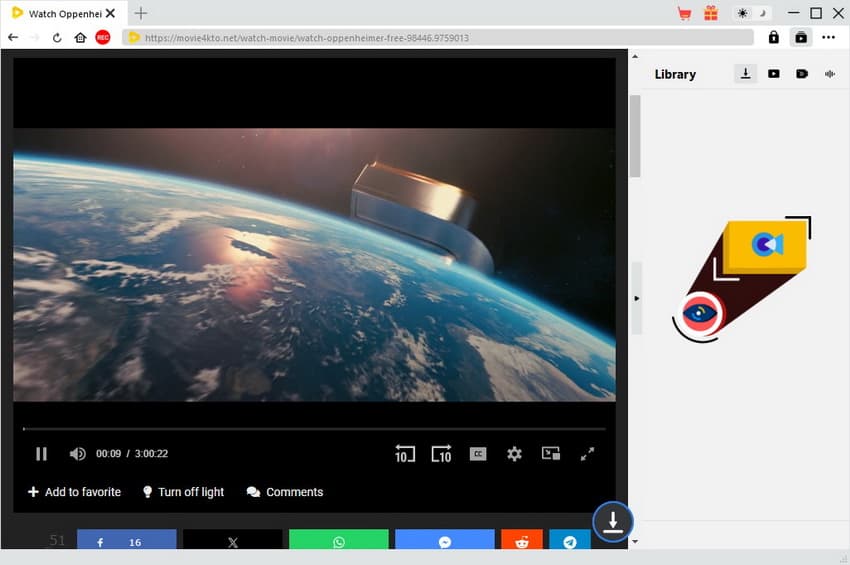This screenshot has width=850, height=565.
Task: Start recording with the red REC button
Action: [x=102, y=37]
